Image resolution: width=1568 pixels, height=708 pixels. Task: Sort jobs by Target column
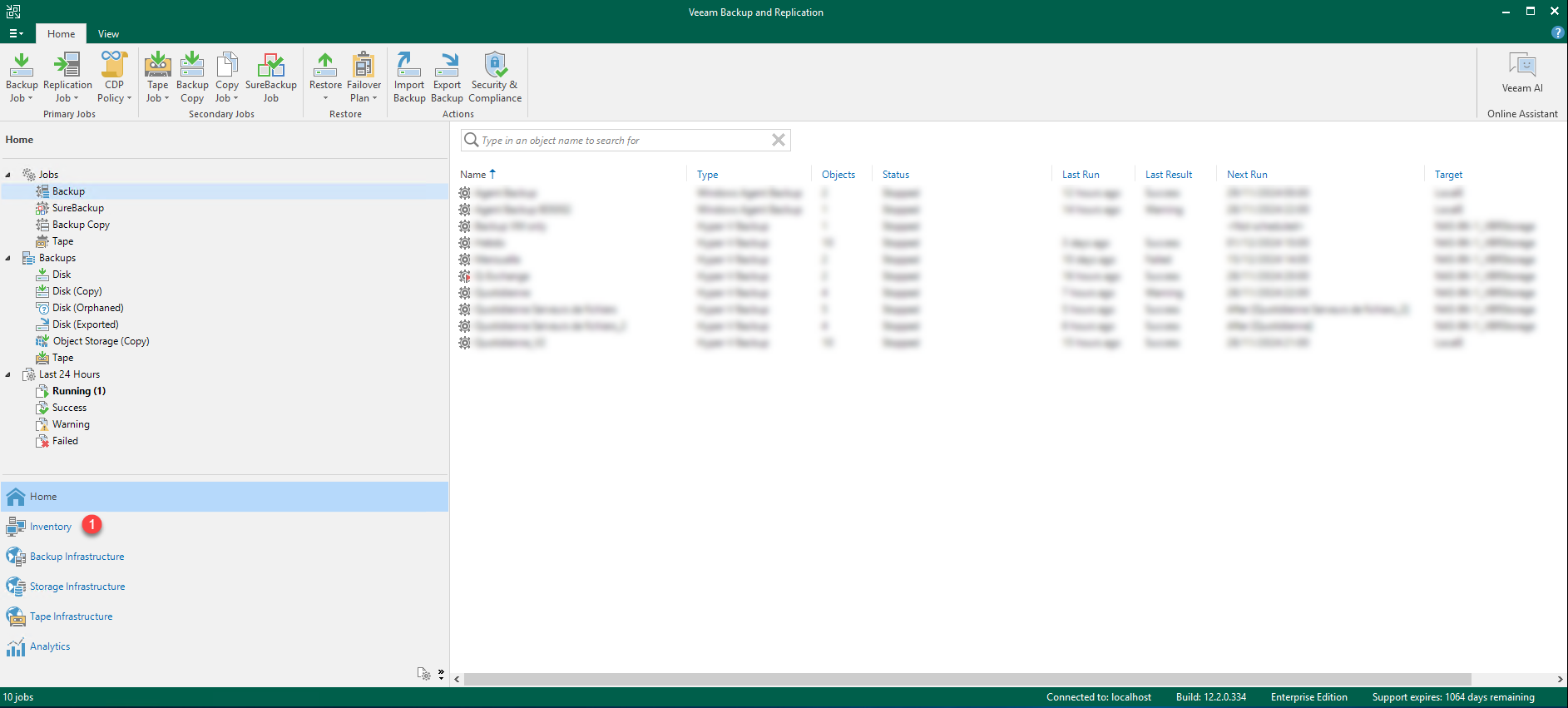[1448, 175]
